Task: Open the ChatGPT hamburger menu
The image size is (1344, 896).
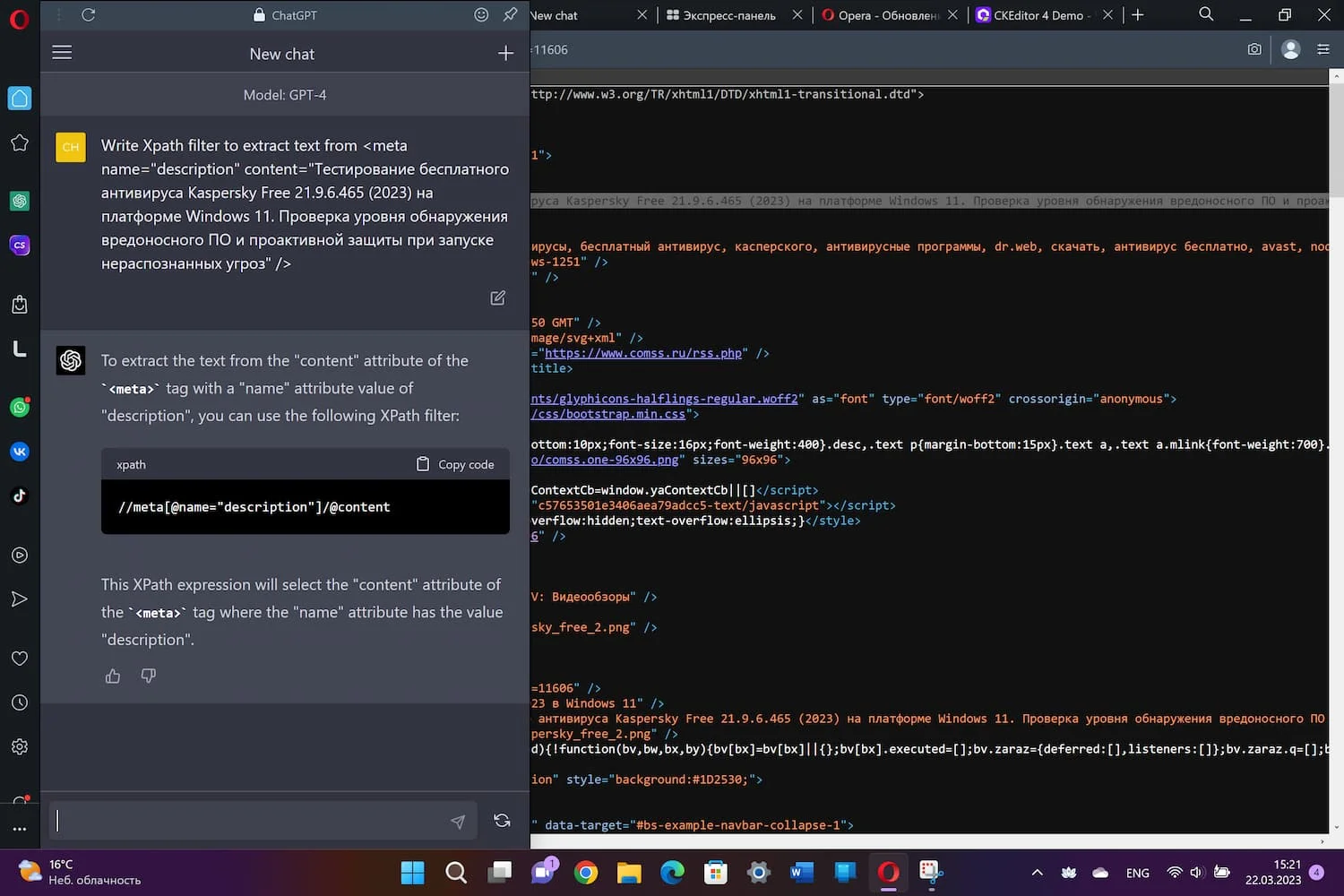Action: (x=62, y=53)
